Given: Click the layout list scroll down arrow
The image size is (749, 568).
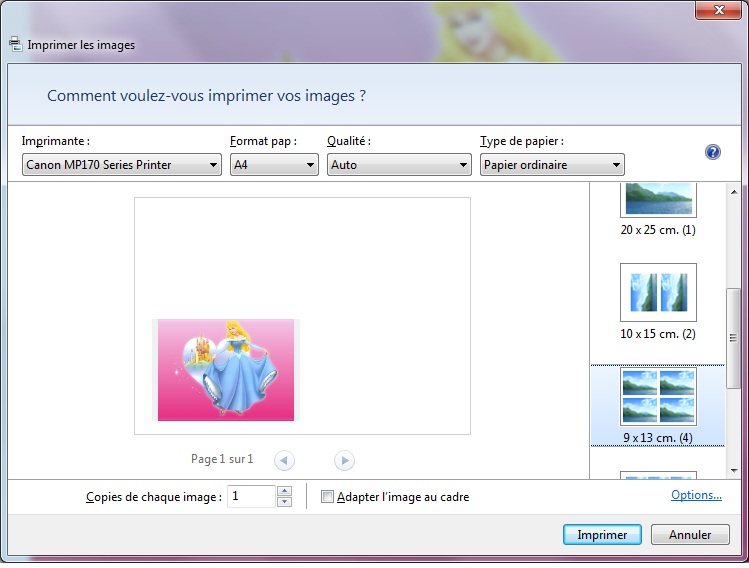Looking at the screenshot, I should click(x=734, y=471).
